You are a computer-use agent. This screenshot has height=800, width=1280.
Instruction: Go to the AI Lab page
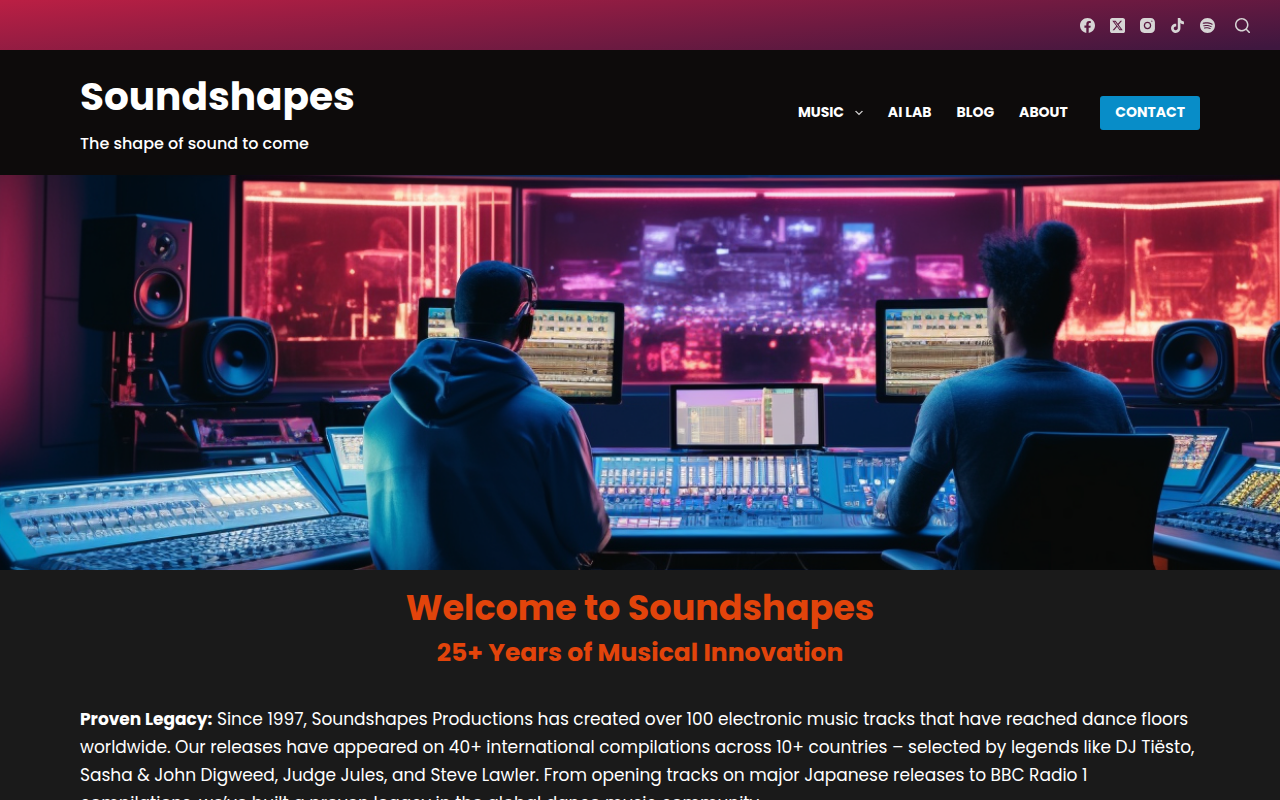click(909, 112)
